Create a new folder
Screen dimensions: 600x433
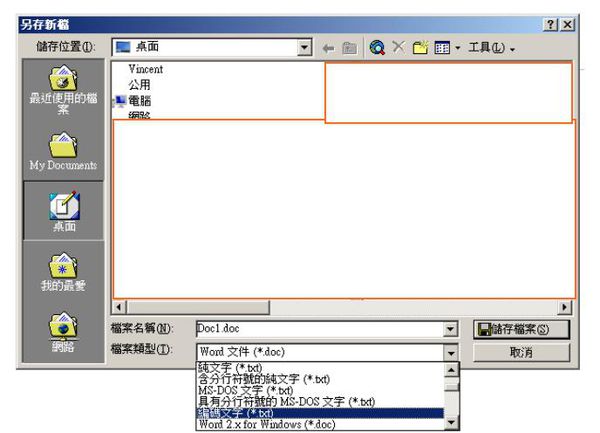point(420,48)
